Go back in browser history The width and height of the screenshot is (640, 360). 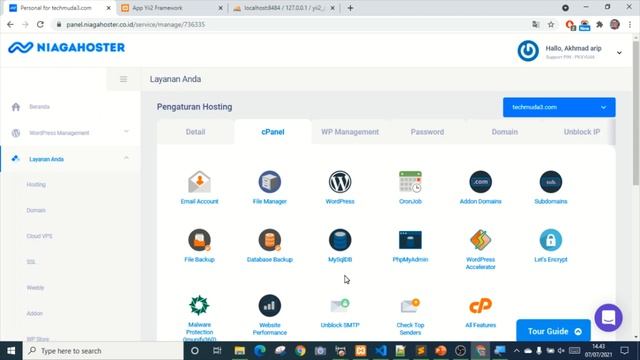[11, 24]
